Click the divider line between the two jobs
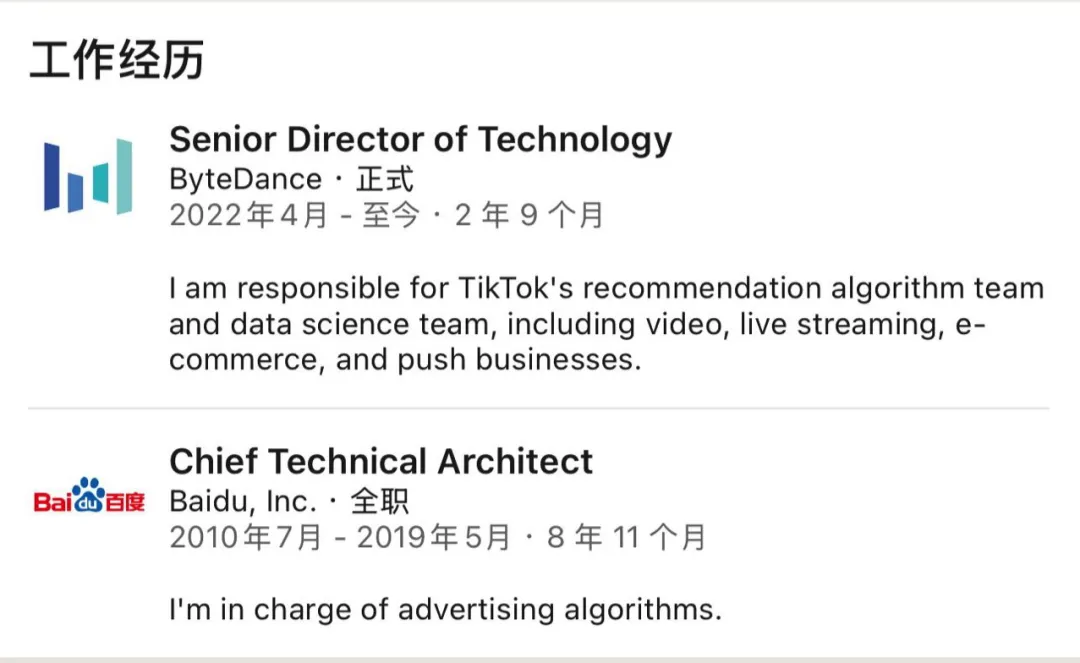 point(538,408)
